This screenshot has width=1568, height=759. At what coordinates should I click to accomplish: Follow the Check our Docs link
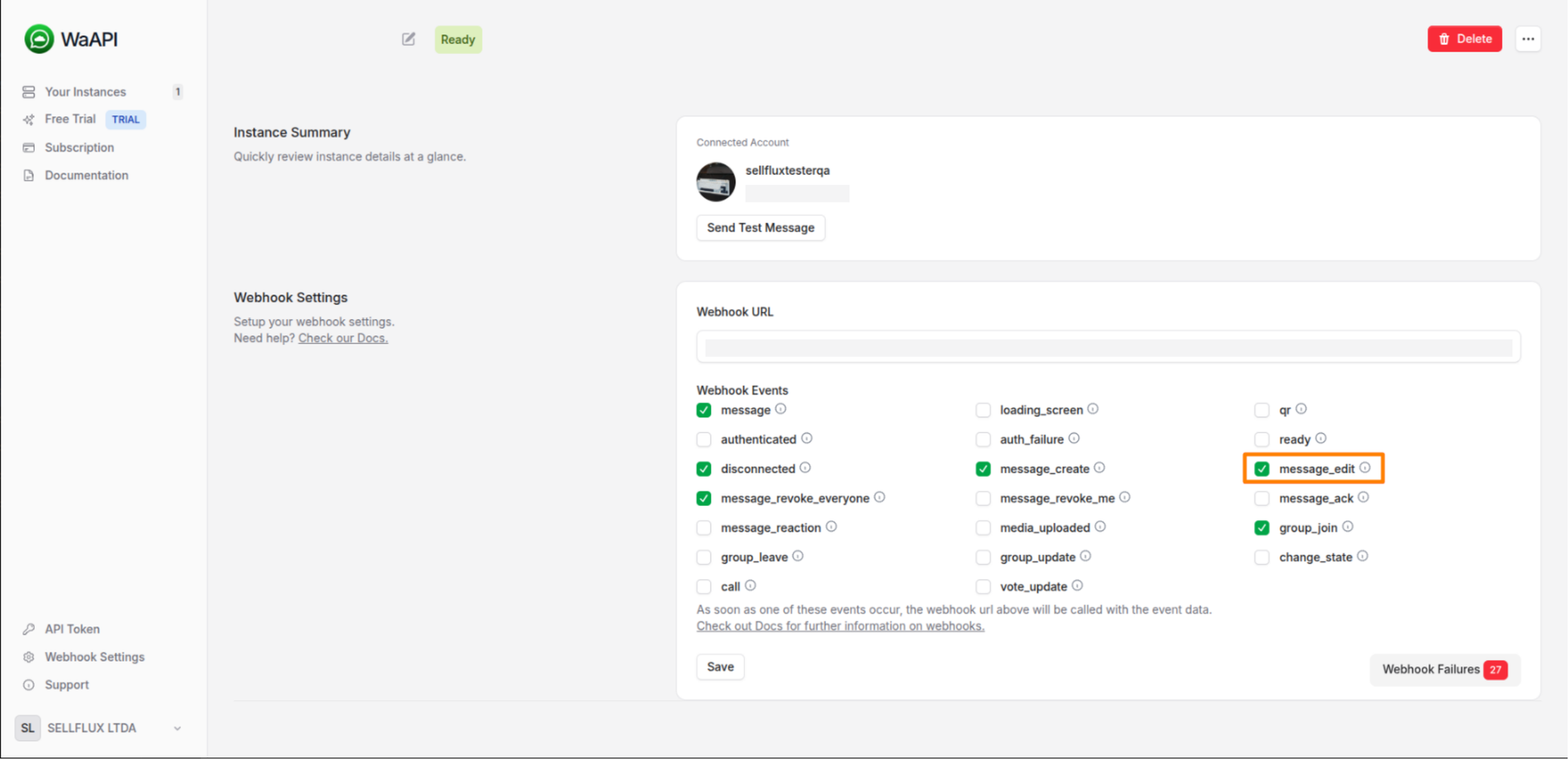(343, 338)
